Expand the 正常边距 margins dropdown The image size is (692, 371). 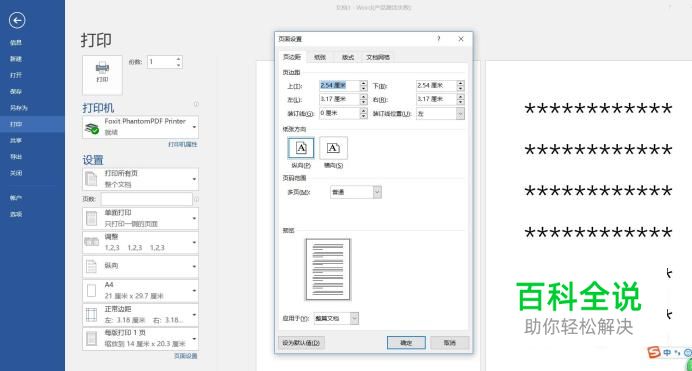click(140, 315)
